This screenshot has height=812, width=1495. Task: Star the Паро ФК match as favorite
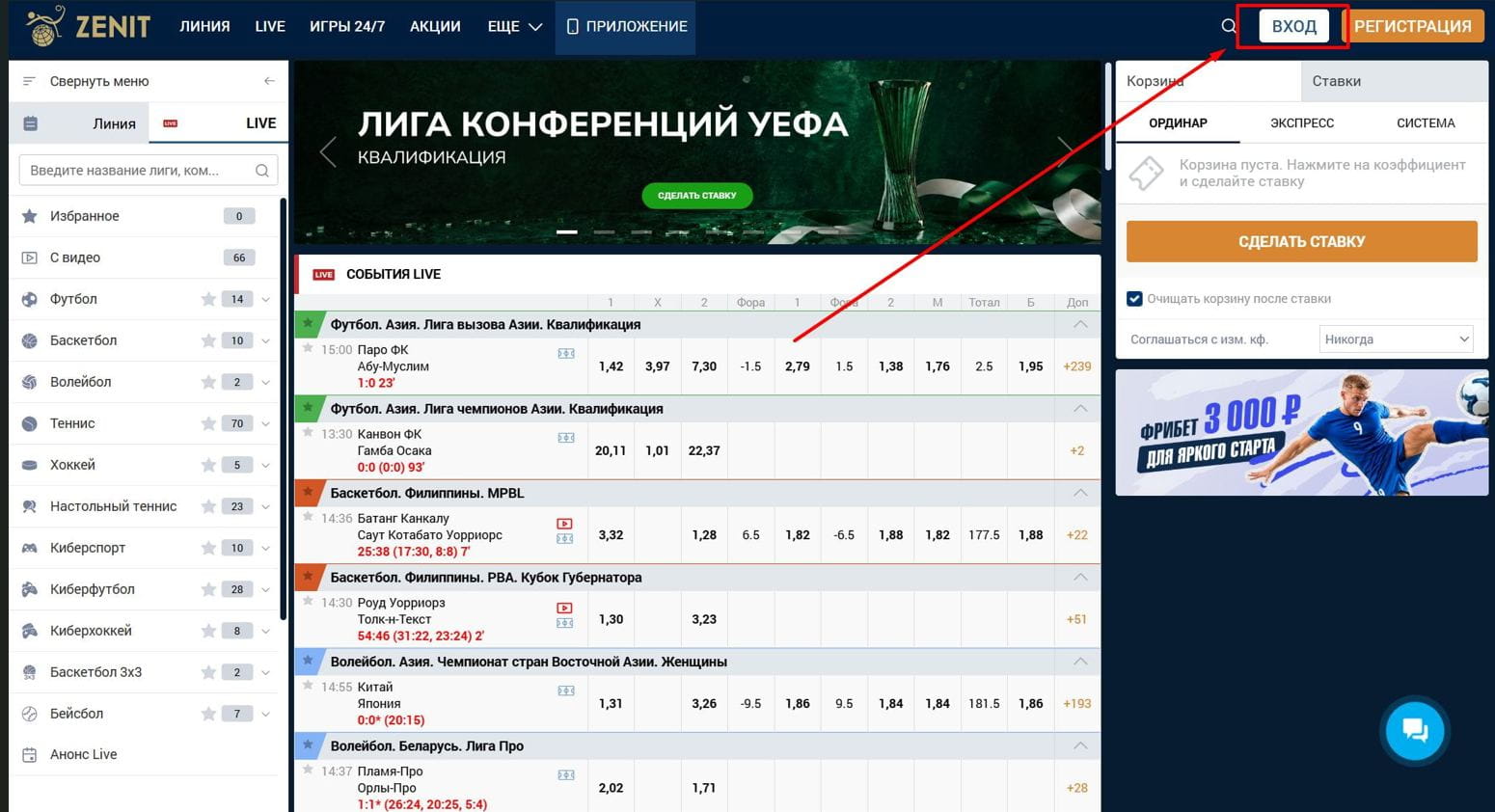pos(308,348)
